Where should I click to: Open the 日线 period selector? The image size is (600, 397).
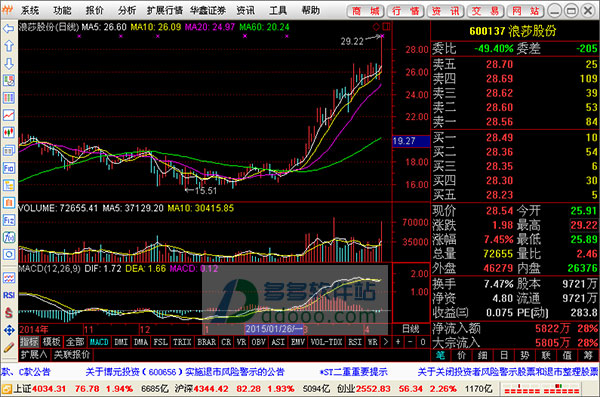coord(411,329)
